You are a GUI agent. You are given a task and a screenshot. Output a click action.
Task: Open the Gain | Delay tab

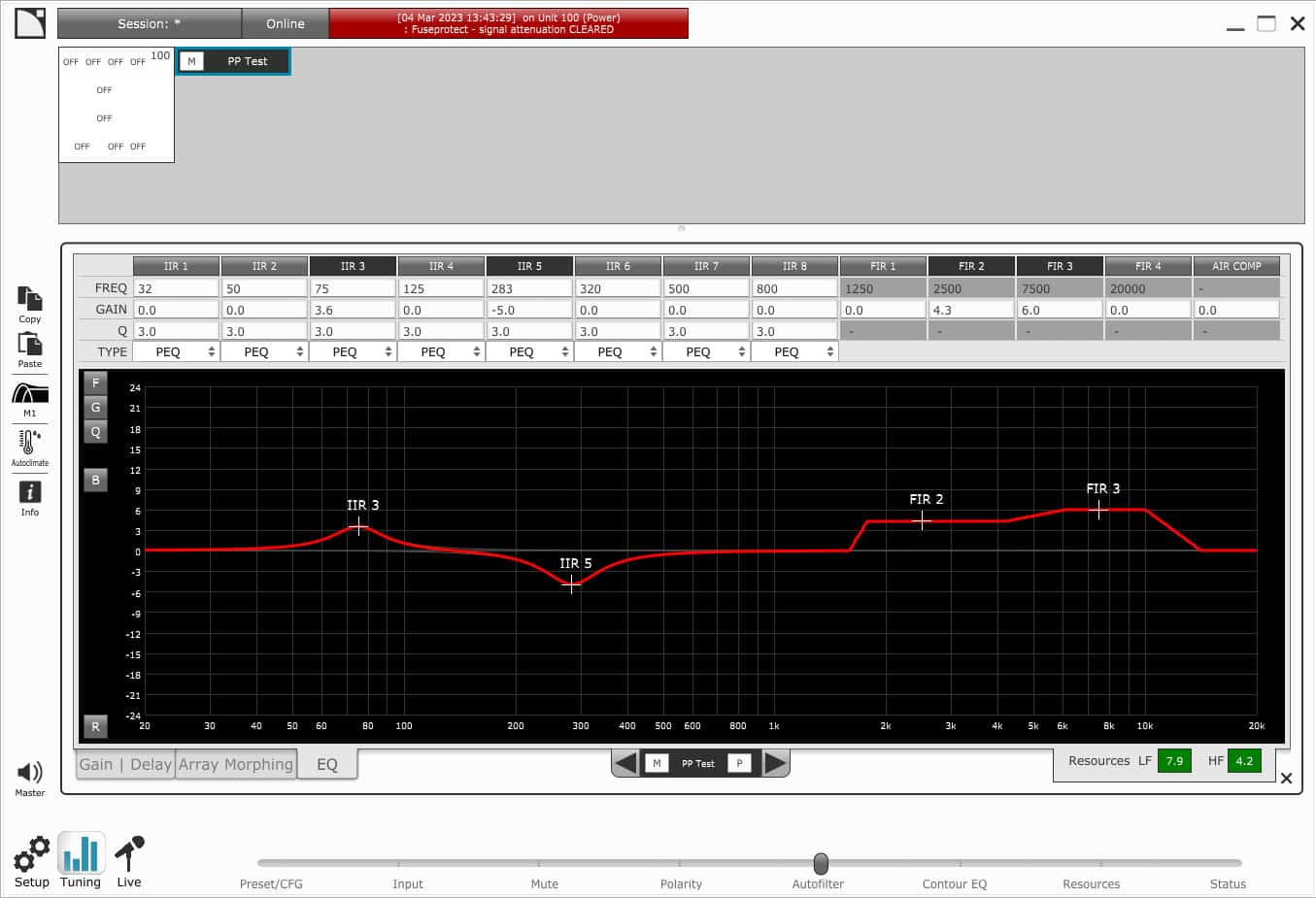125,764
